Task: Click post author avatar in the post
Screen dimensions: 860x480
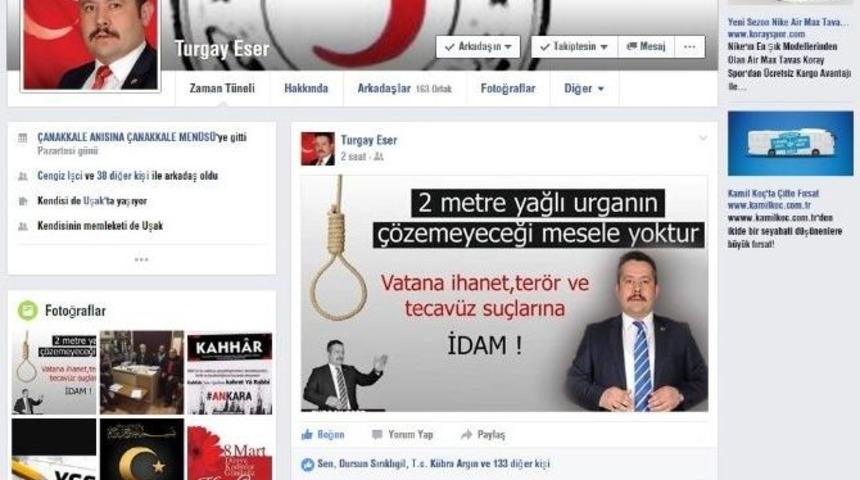Action: click(x=318, y=149)
